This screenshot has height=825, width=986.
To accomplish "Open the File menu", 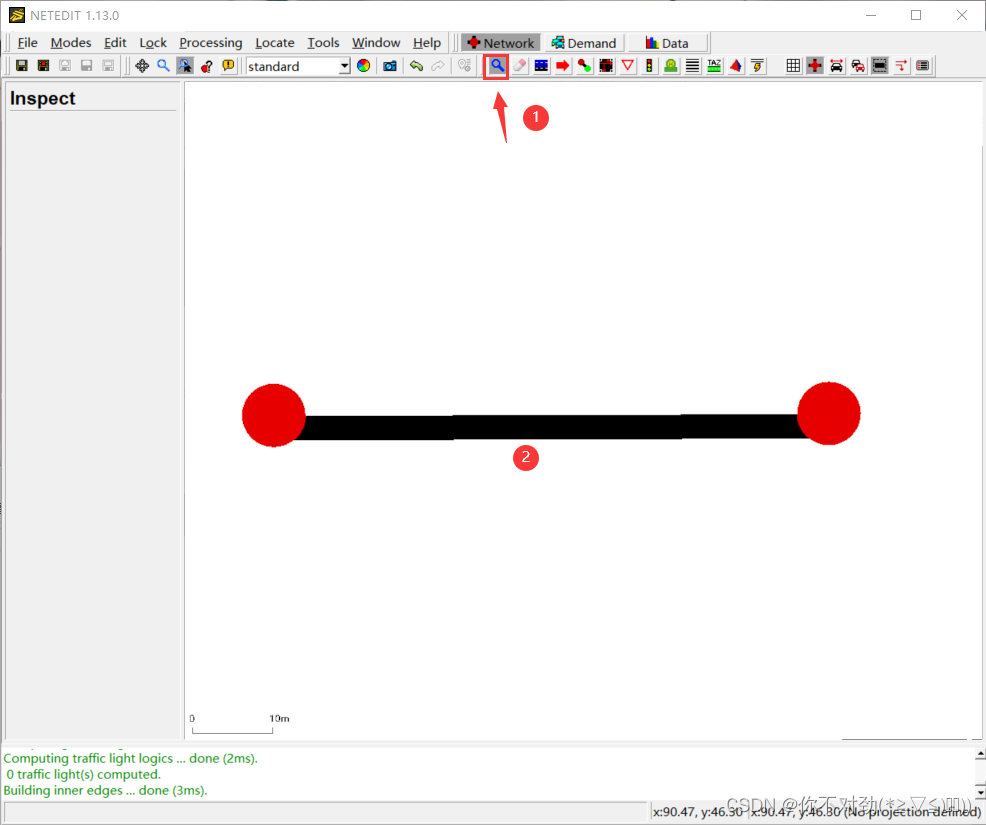I will coord(28,43).
